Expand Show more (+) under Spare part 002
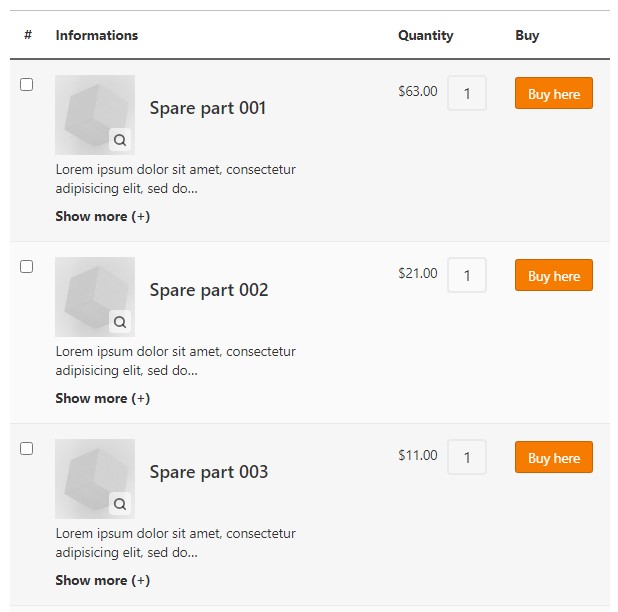 pyautogui.click(x=102, y=398)
